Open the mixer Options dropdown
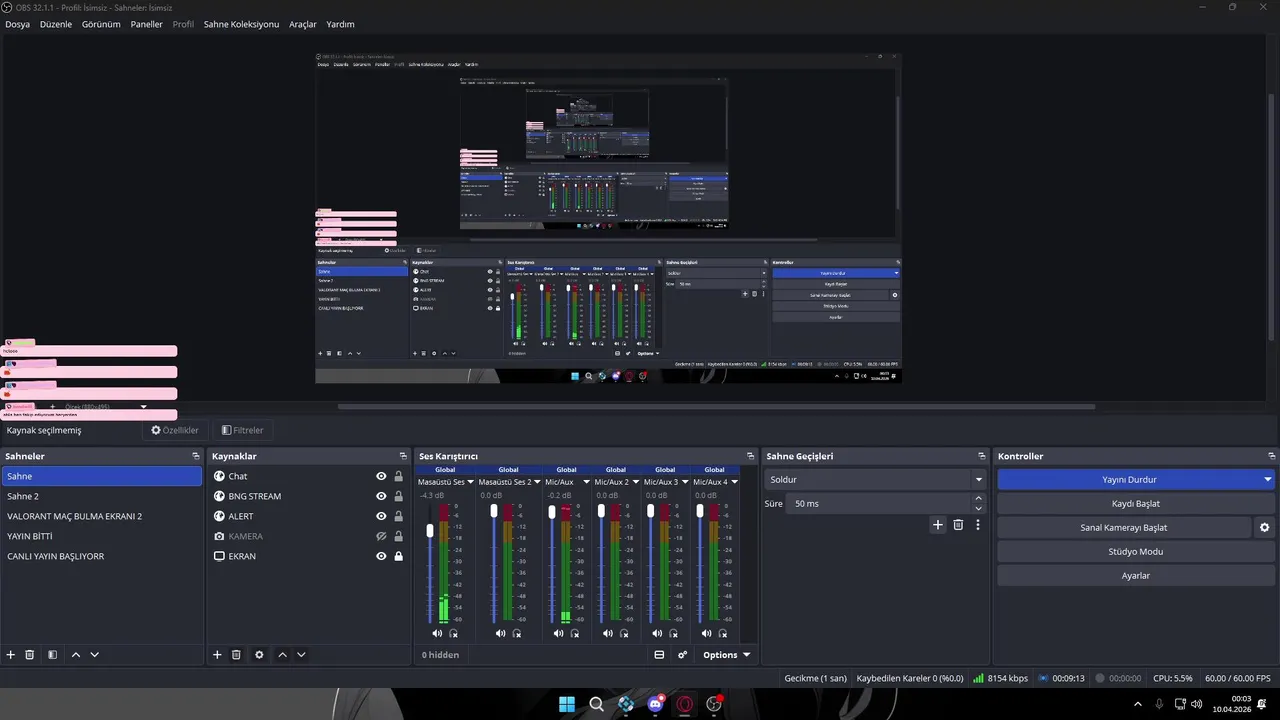 [726, 655]
